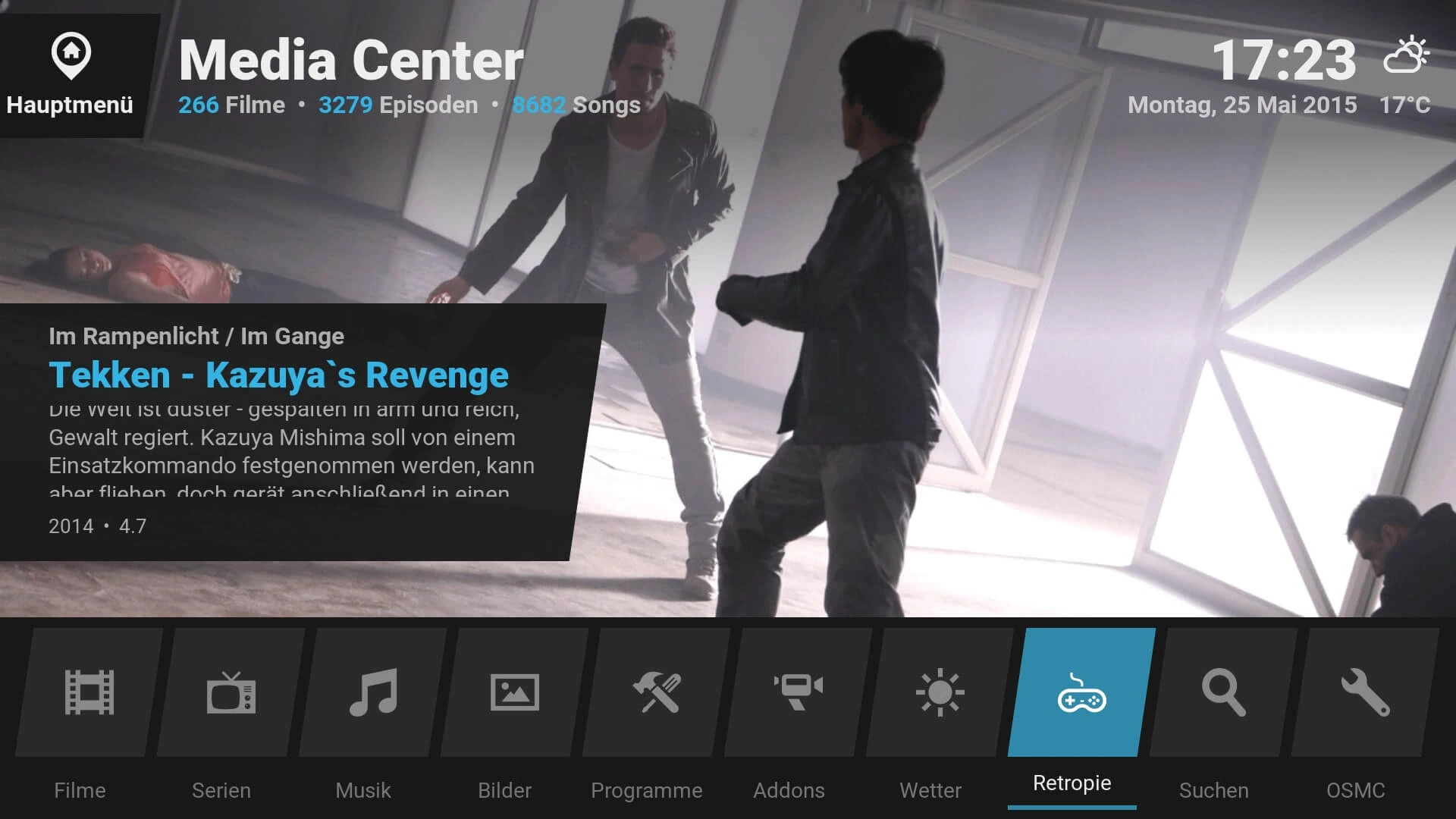Viewport: 1456px width, 819px height.
Task: Click the 266 Filme counter
Action: [232, 105]
